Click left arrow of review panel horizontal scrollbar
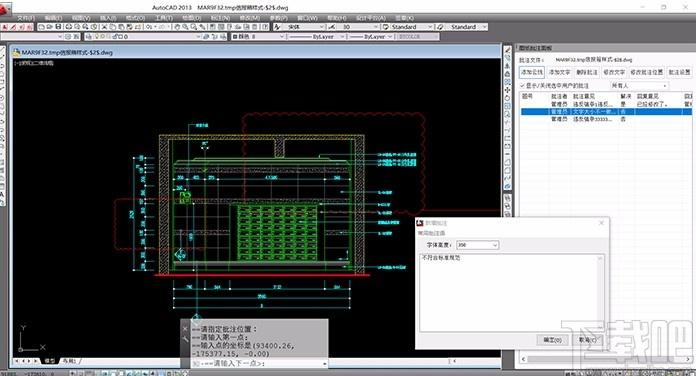 coord(524,359)
